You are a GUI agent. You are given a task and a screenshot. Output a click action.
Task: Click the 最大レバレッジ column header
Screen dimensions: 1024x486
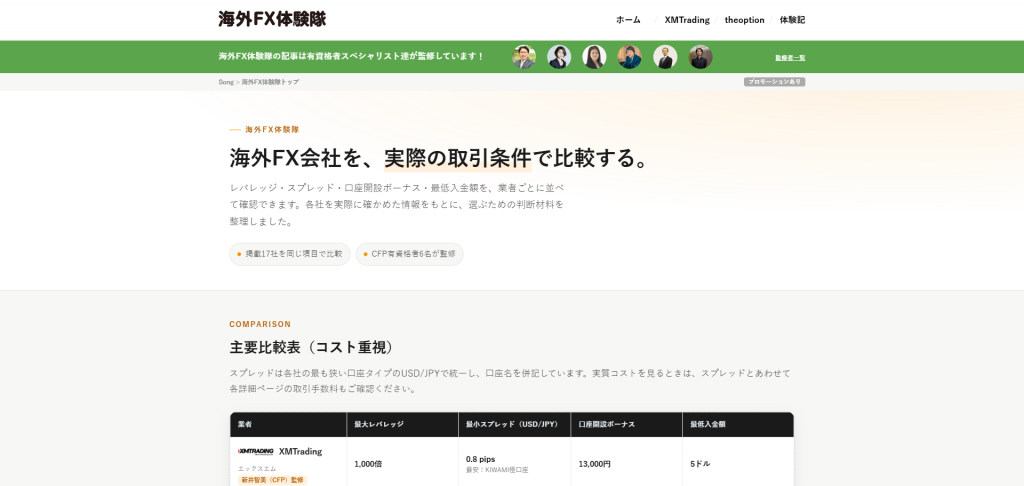(402, 424)
